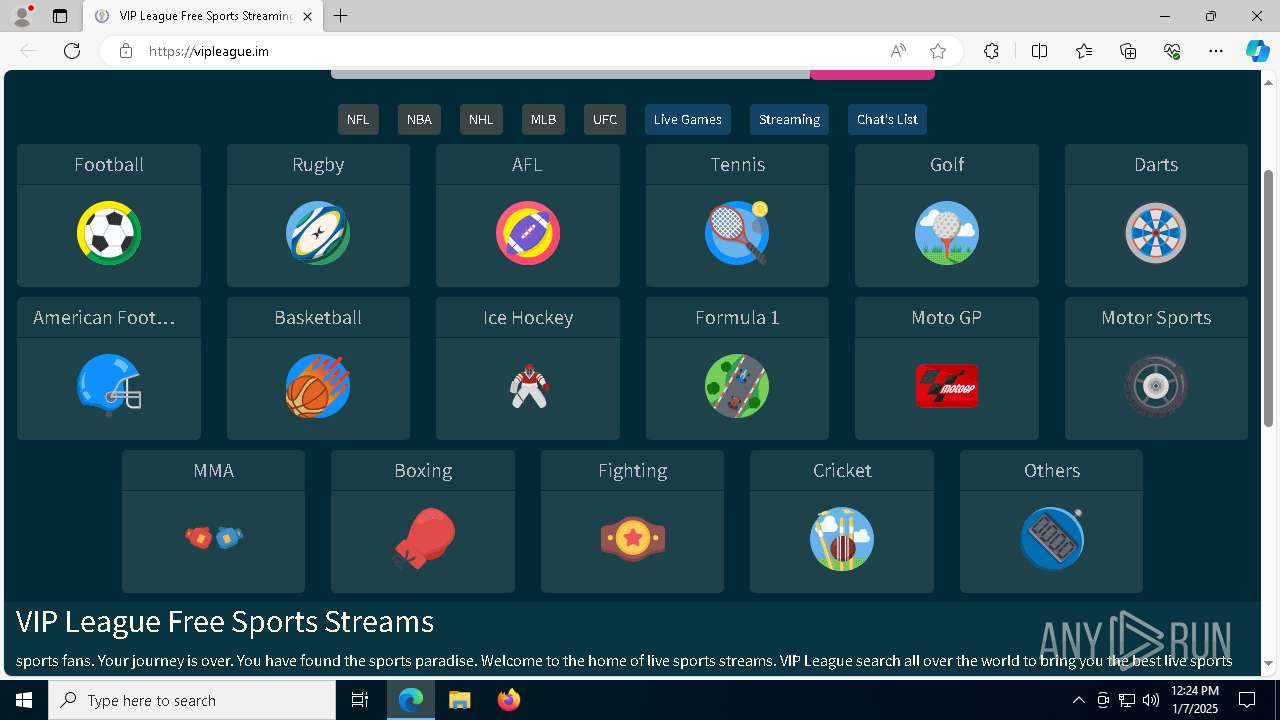Open the Darts board icon

[x=1156, y=233]
